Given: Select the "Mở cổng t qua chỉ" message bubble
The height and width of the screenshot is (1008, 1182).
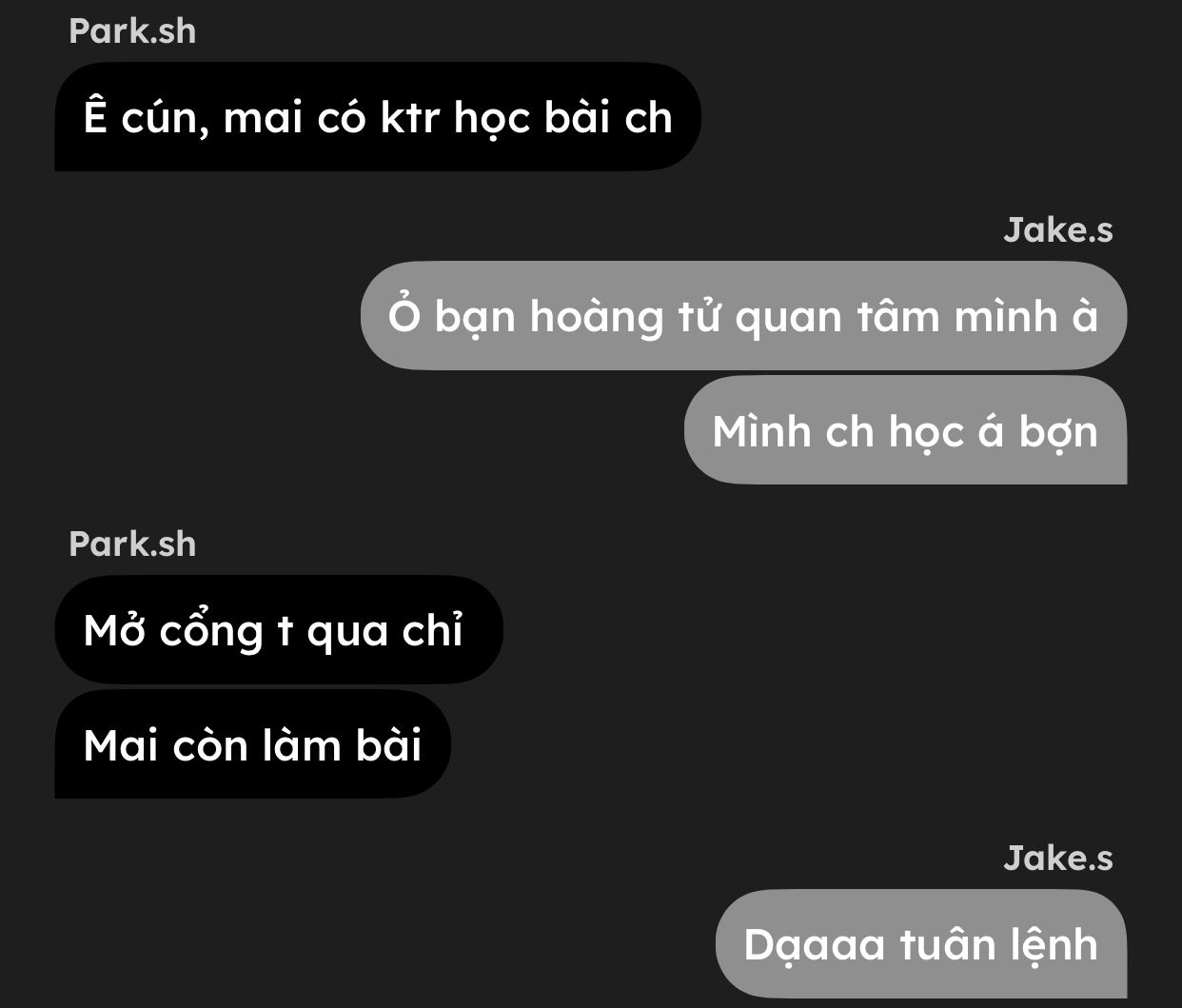Looking at the screenshot, I should click(279, 629).
